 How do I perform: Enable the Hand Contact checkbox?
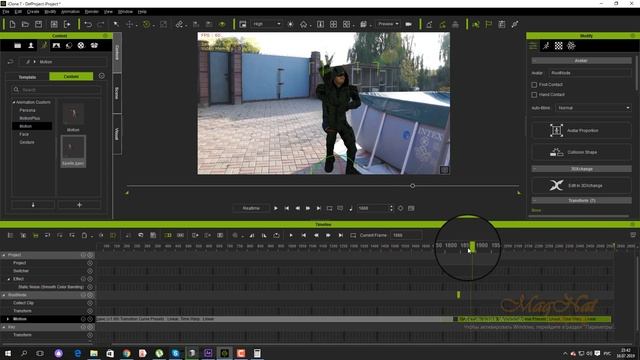[x=534, y=95]
